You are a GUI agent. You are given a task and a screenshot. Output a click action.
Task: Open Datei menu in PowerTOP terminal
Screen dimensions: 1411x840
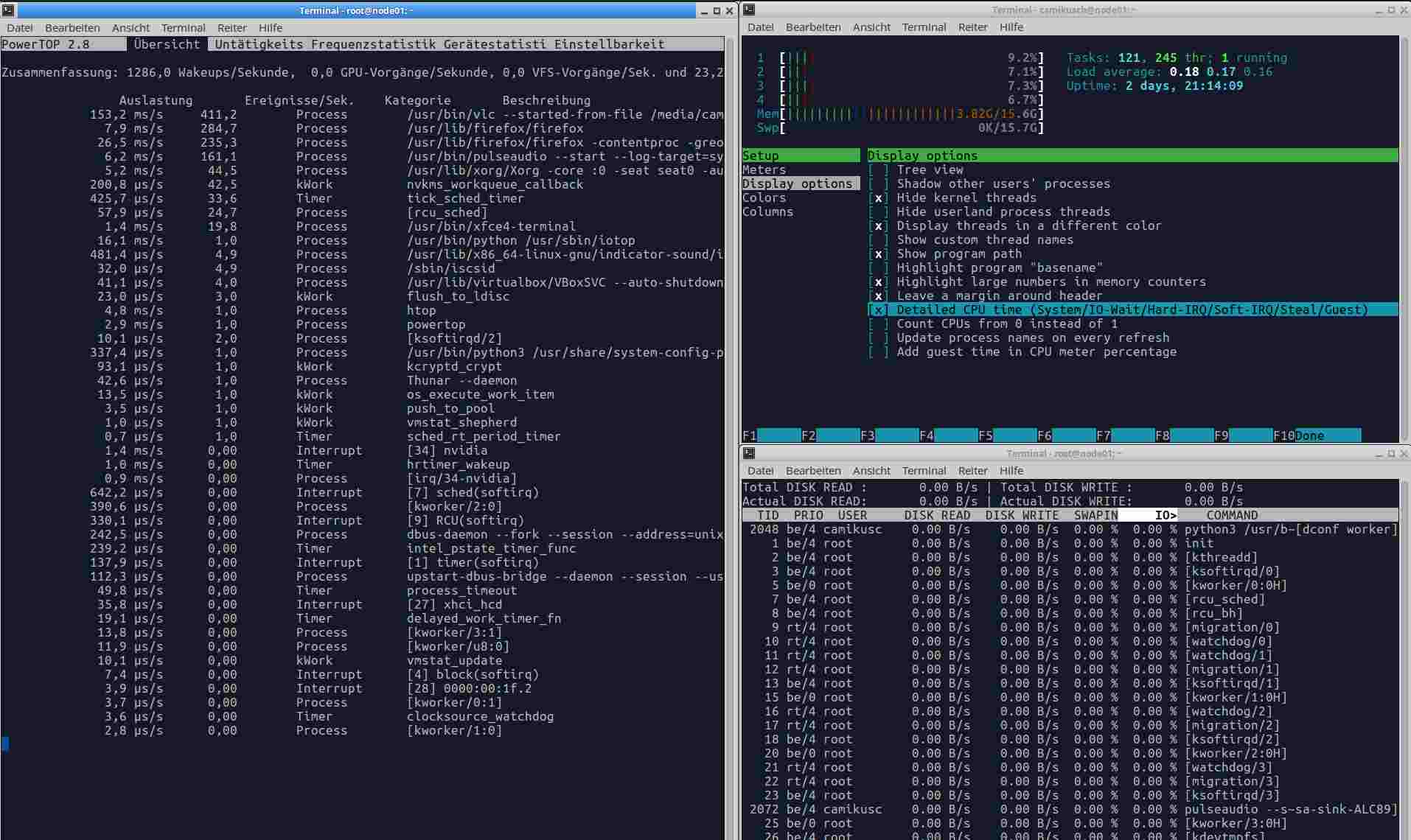pos(20,27)
